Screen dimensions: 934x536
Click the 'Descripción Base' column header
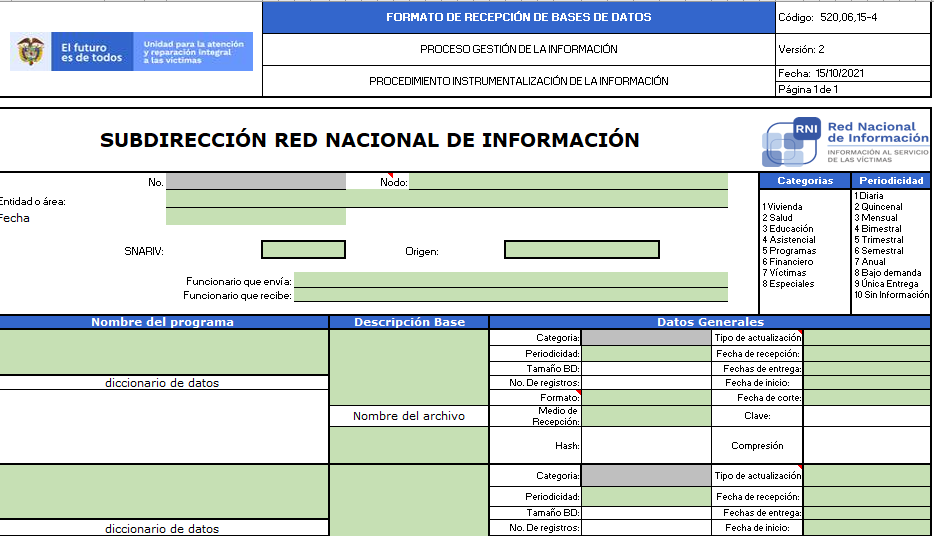[x=409, y=322]
